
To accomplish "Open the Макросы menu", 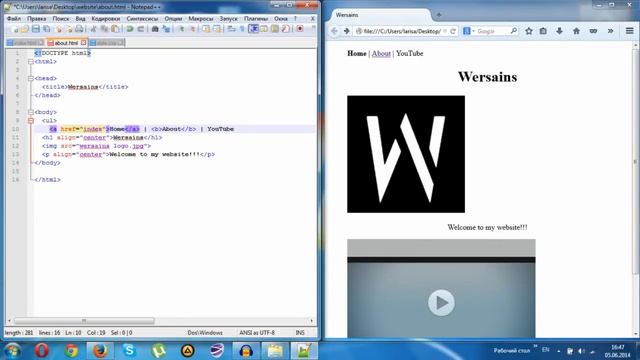I will [200, 19].
